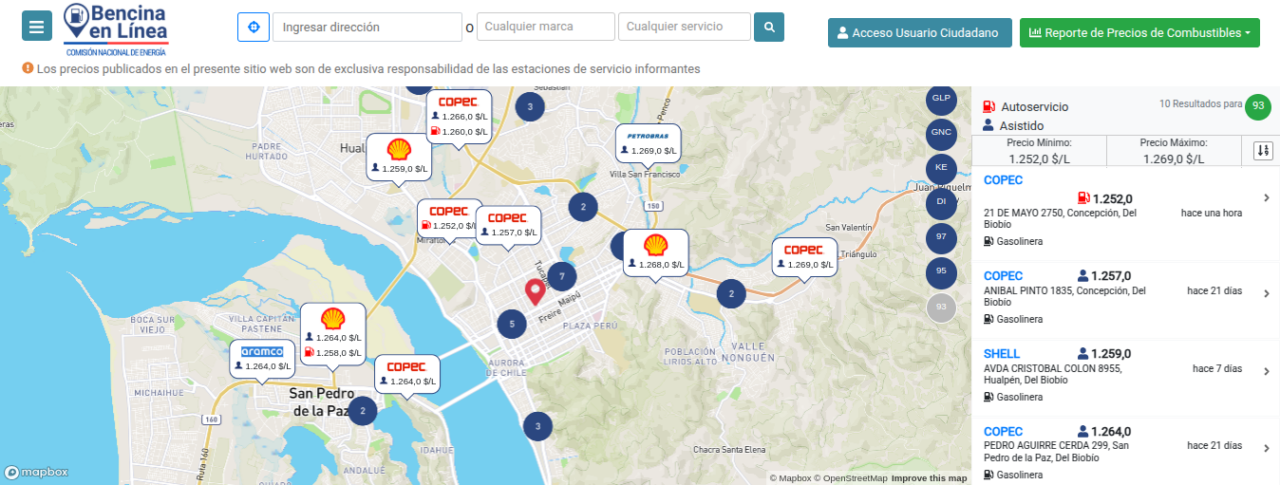Open Reporte de Precios de Combustibles dropdown
Image resolution: width=1280 pixels, height=485 pixels.
[1140, 33]
